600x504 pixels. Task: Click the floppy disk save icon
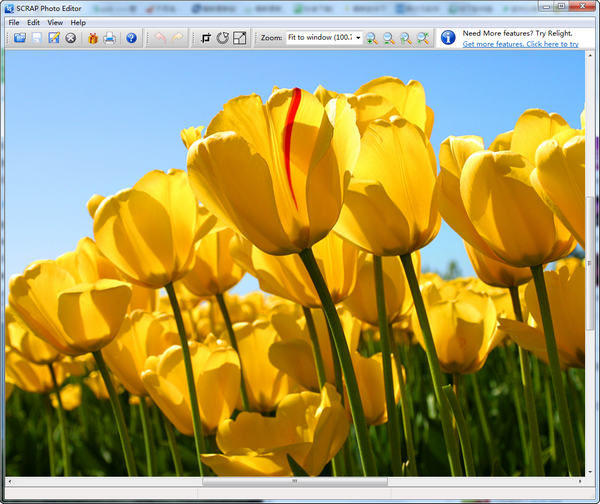coord(37,38)
